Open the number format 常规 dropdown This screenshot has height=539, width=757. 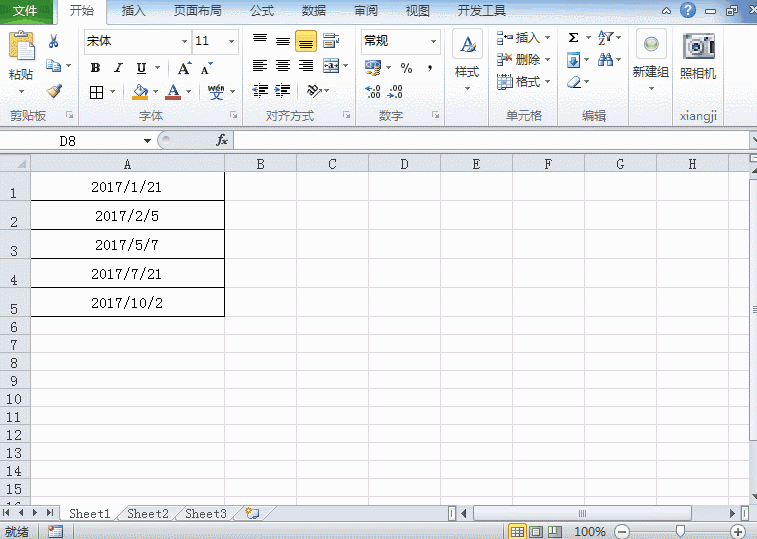pos(433,42)
